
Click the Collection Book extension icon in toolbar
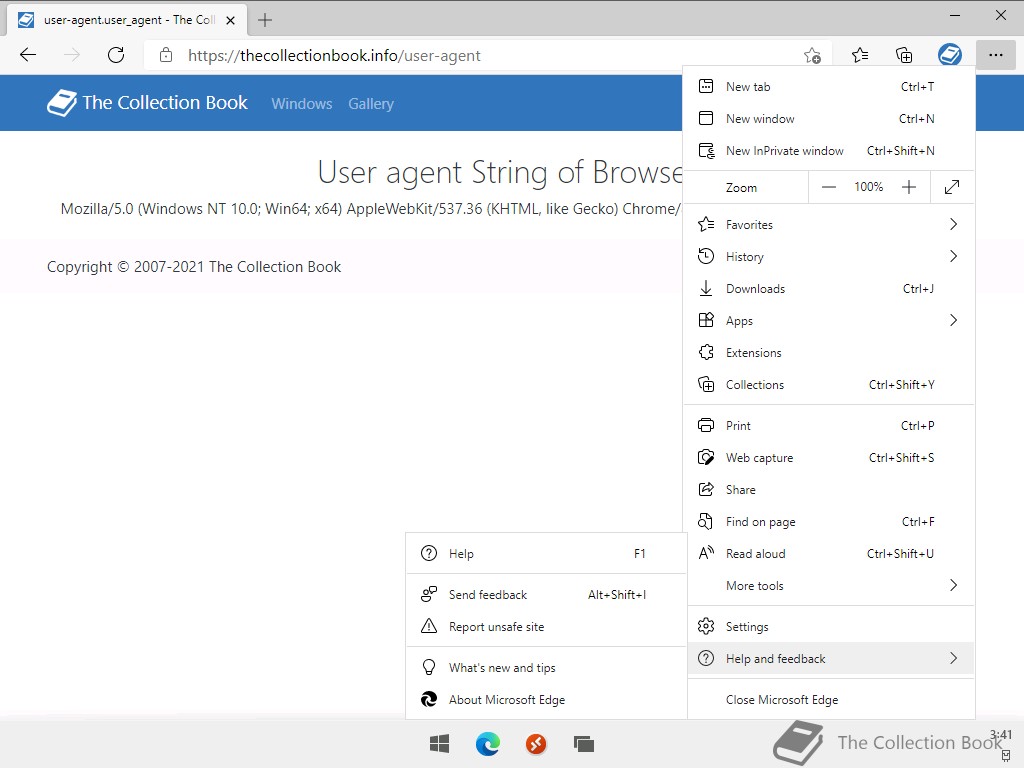[950, 55]
